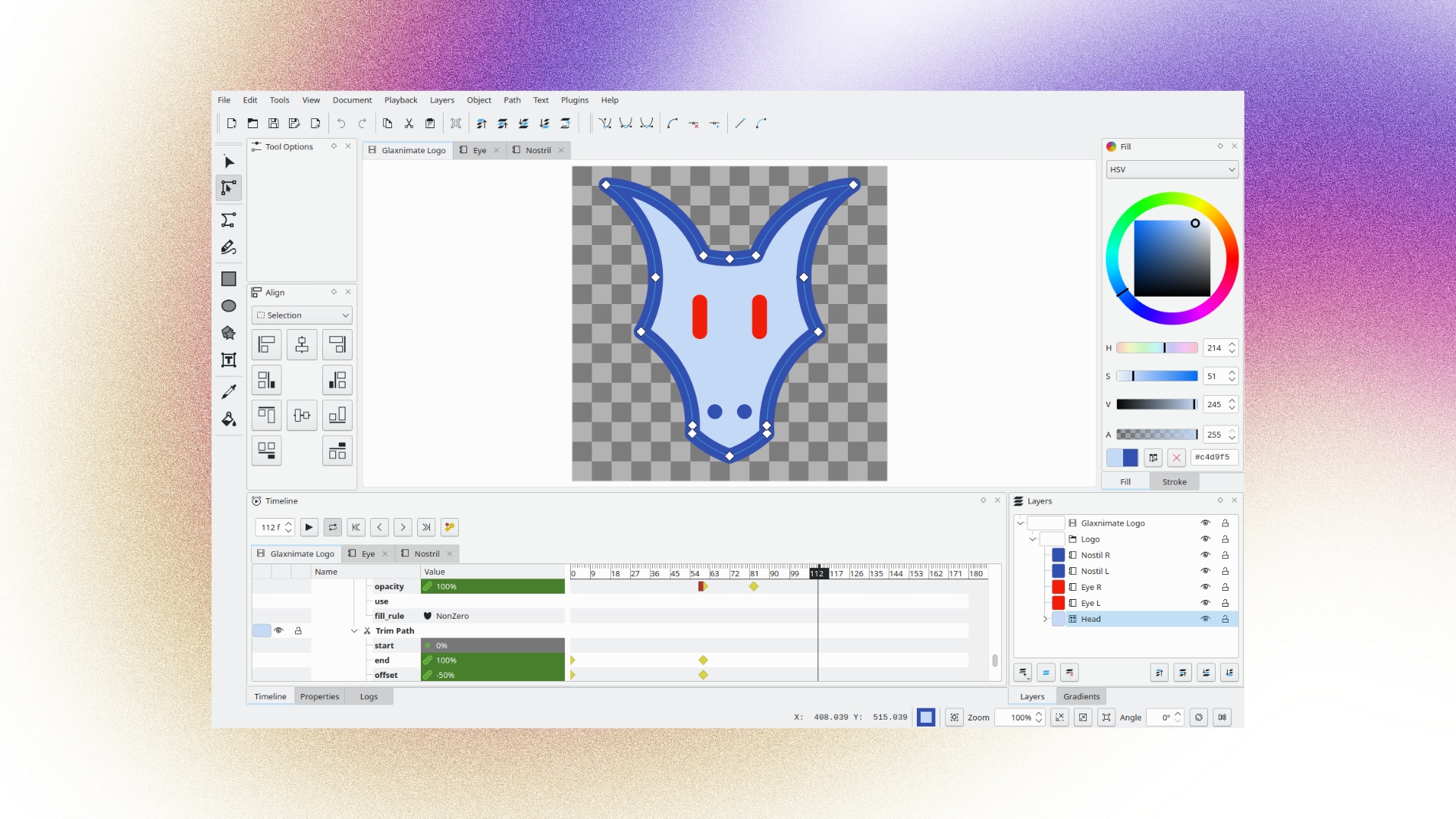Select the Color picker eyedropper tool

[x=228, y=391]
